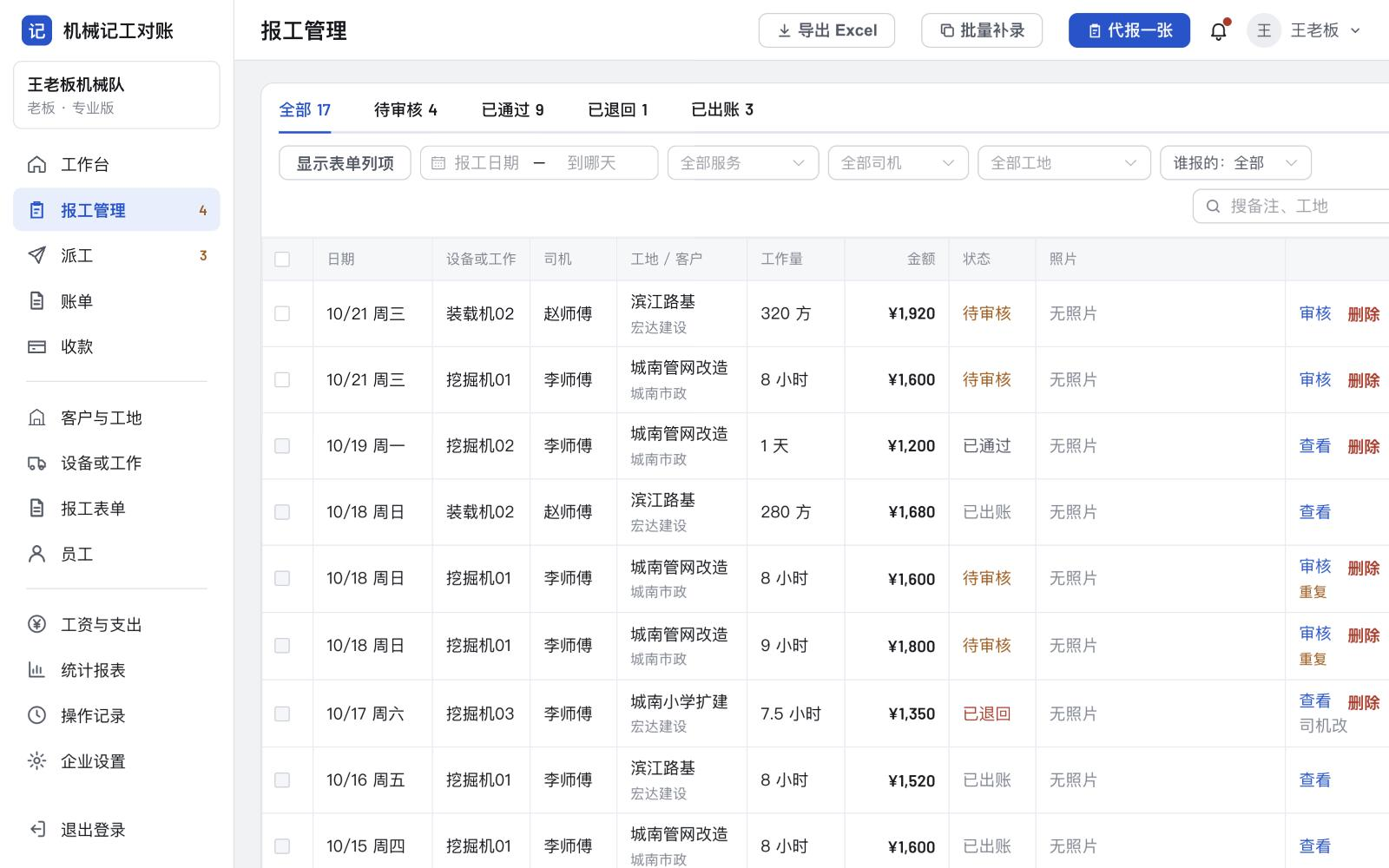The width and height of the screenshot is (1389, 868).
Task: Expand the 王老板 account menu chevron
Action: coord(1355,30)
